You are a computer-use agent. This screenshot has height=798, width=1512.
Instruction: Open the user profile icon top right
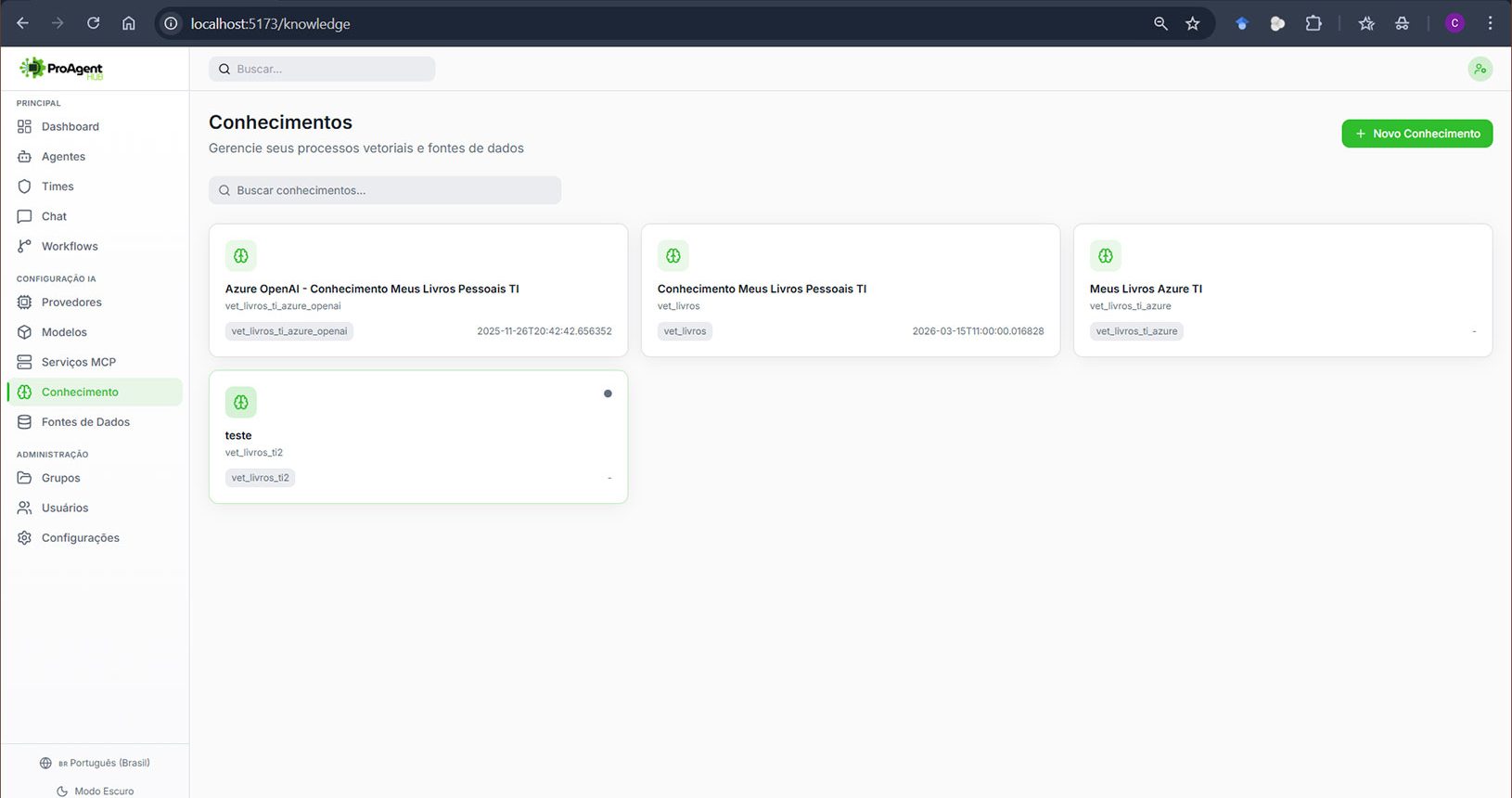[x=1480, y=69]
